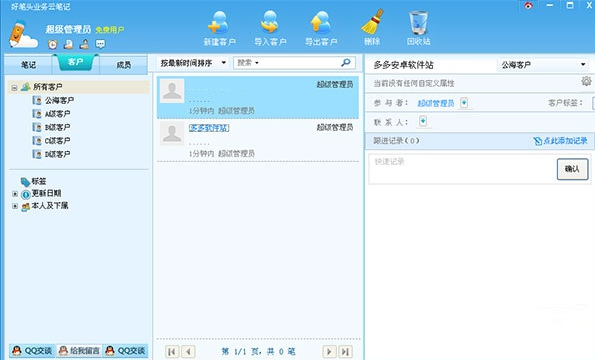
Task: Open the 参与者 add participant dropdown
Action: [x=464, y=103]
